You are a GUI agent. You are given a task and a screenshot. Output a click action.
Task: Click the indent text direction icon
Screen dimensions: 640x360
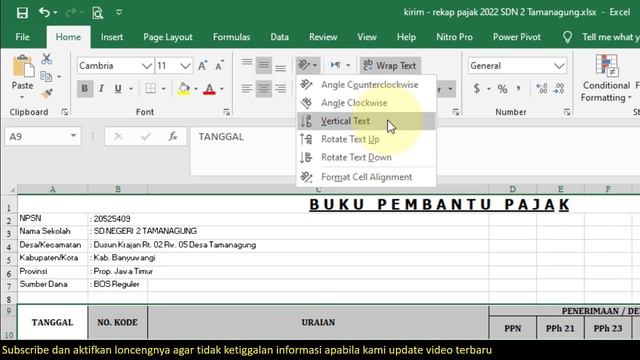(x=336, y=65)
